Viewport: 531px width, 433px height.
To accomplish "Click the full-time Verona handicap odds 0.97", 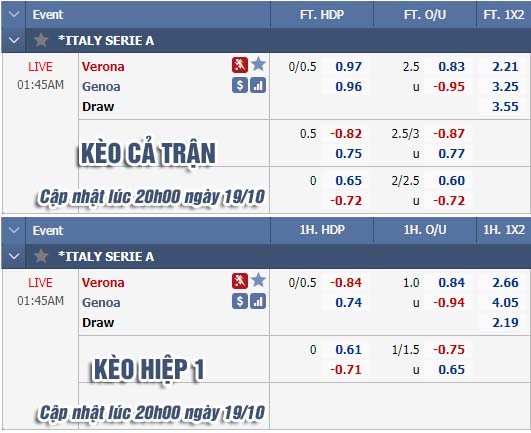I will click(348, 66).
